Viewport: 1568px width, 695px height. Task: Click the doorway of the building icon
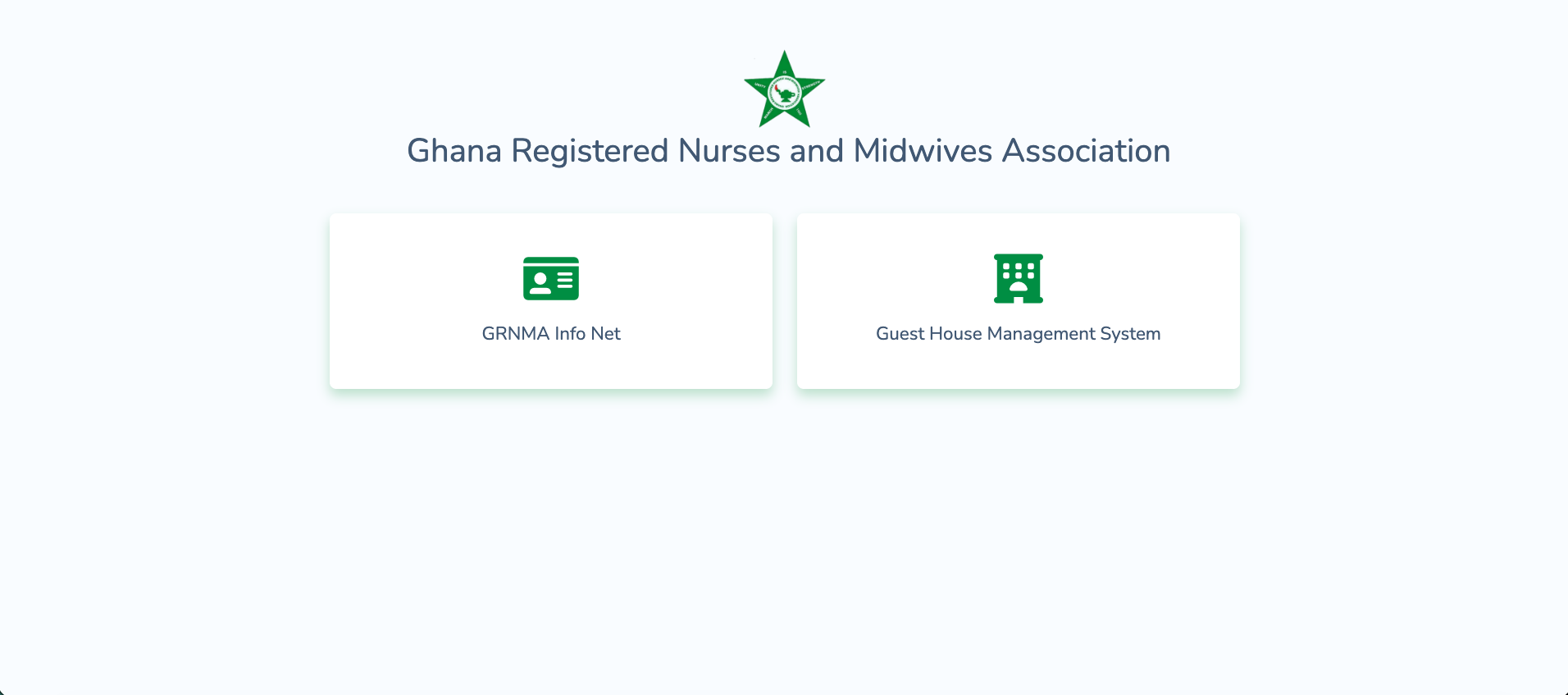point(1018,297)
